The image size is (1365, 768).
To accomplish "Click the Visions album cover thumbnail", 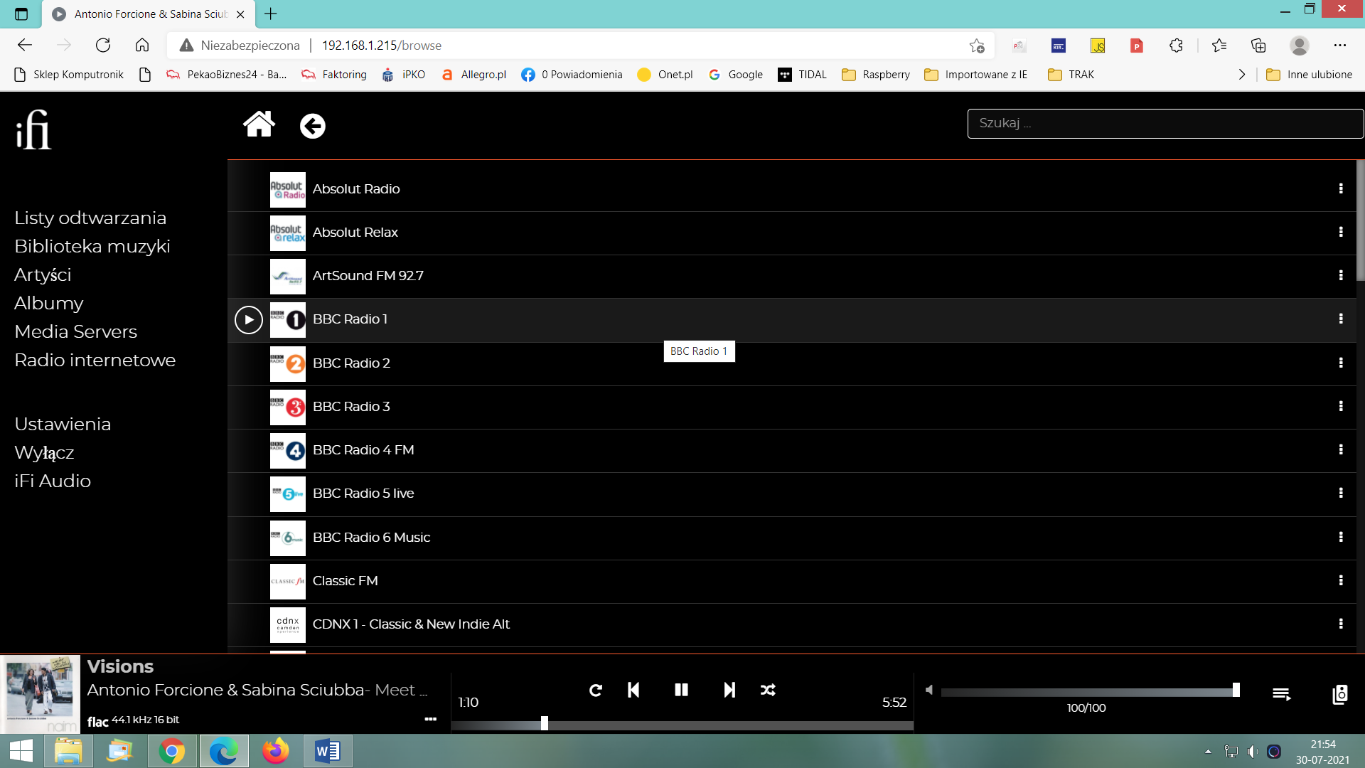I will (41, 694).
